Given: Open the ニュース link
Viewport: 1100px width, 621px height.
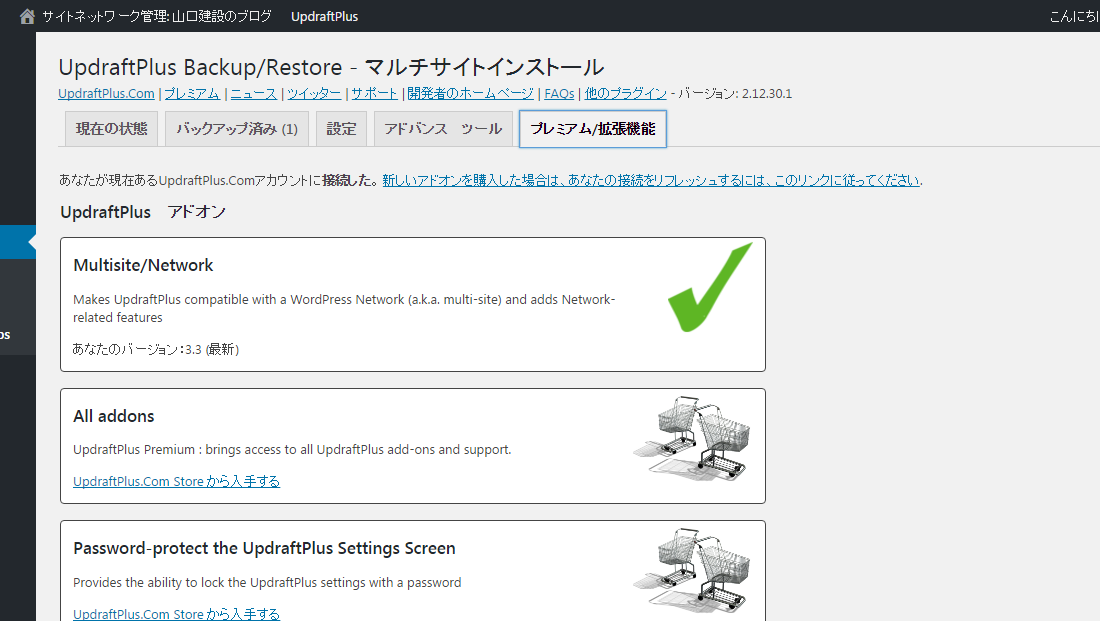Looking at the screenshot, I should pyautogui.click(x=254, y=94).
